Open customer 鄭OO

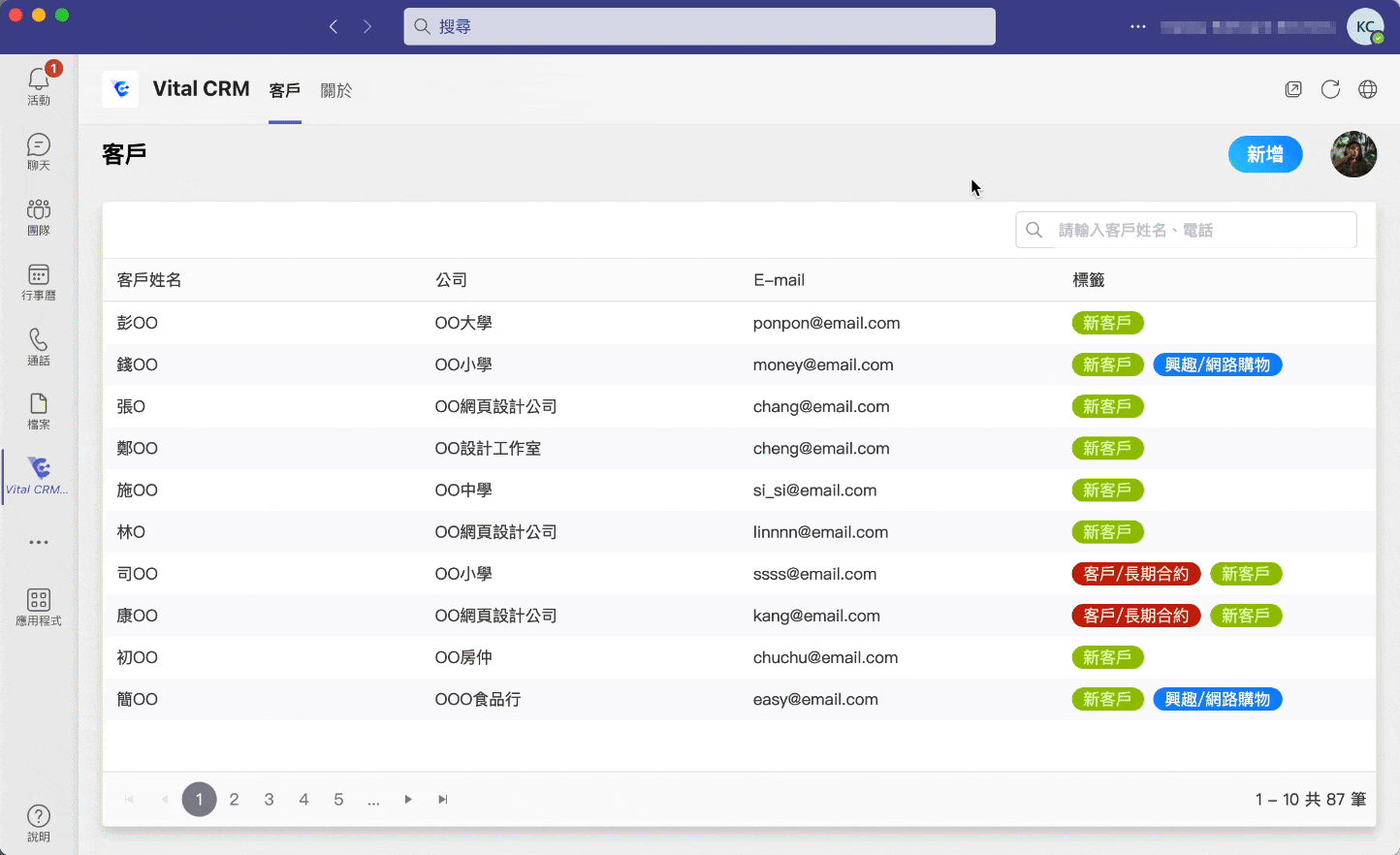pyautogui.click(x=137, y=448)
